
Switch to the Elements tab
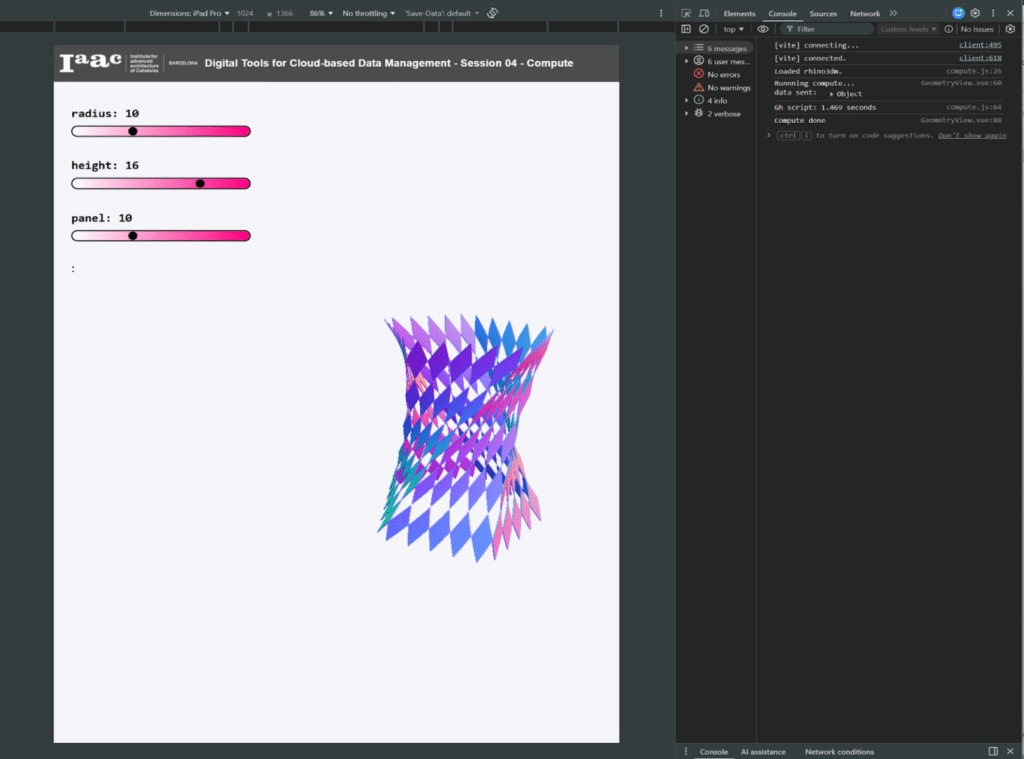(x=739, y=14)
